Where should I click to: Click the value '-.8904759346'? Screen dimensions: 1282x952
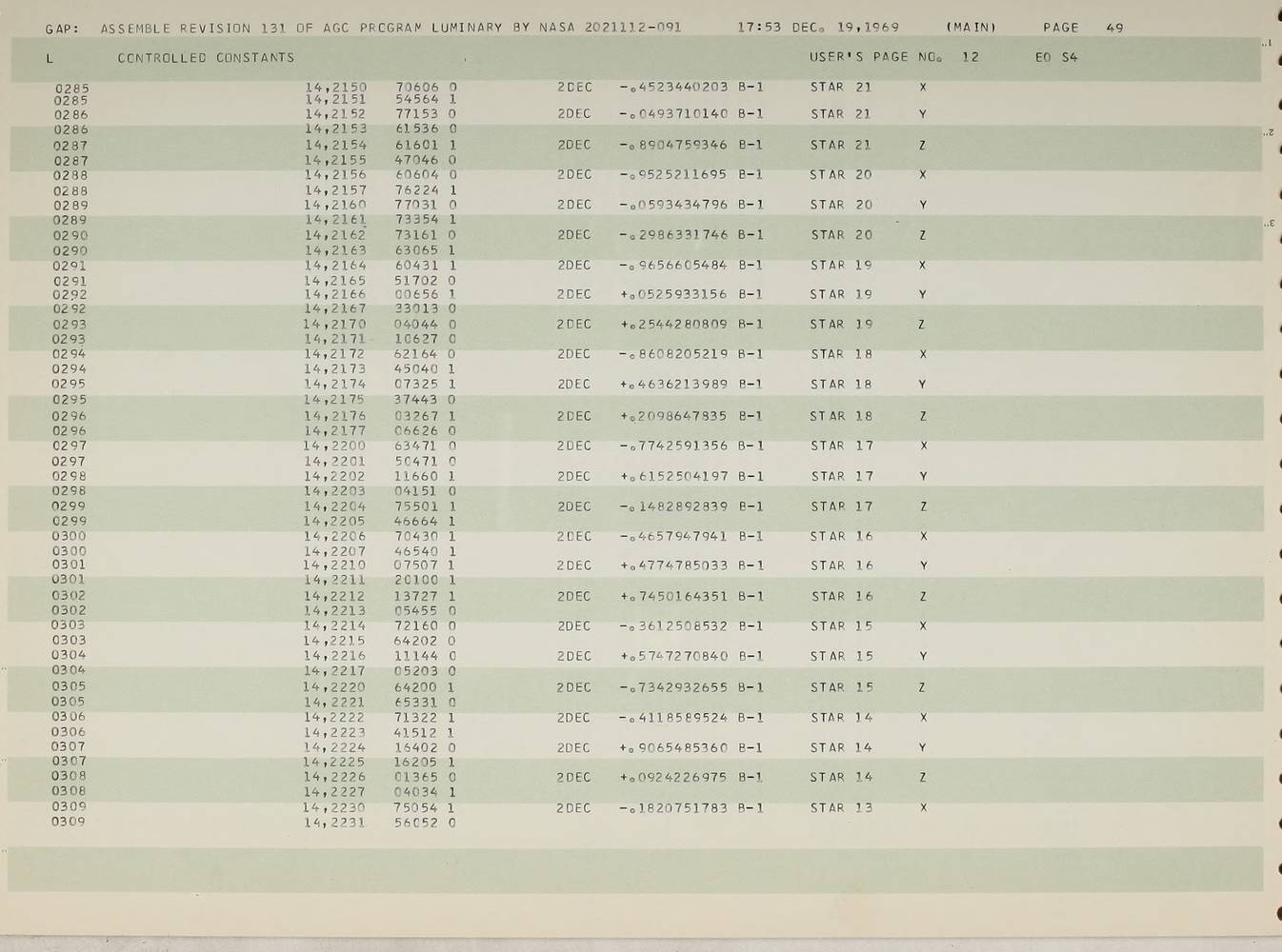point(673,145)
